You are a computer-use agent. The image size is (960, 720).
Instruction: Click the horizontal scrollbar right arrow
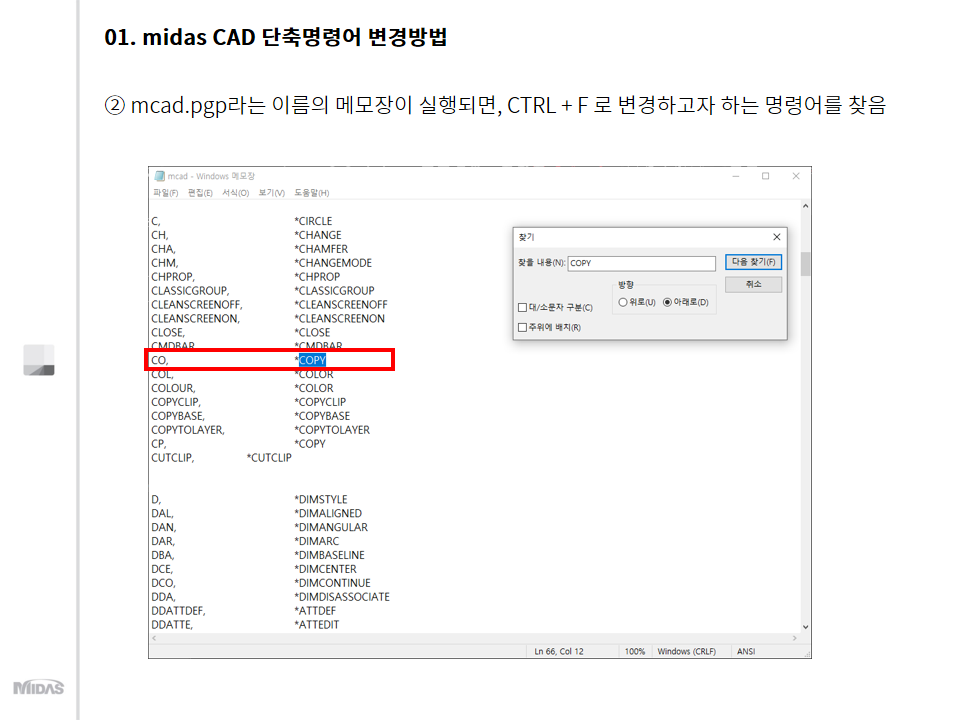[795, 638]
